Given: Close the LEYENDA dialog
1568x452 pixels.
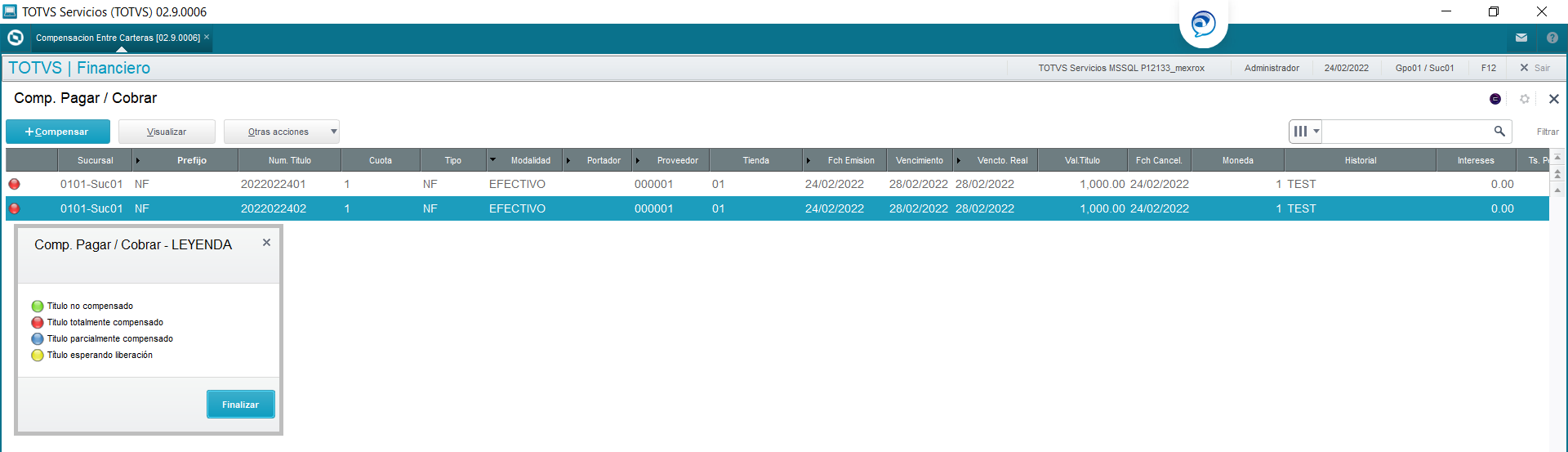Looking at the screenshot, I should (266, 243).
